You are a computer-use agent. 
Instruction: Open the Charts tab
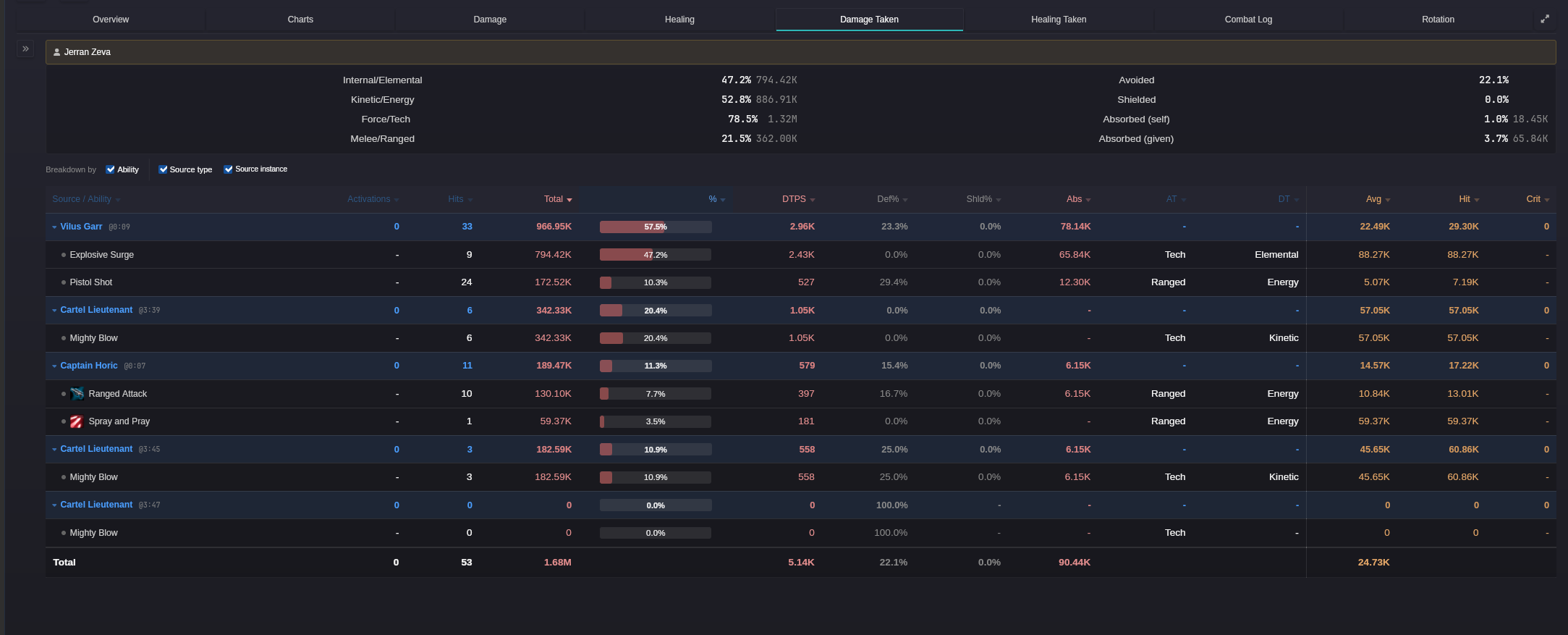click(300, 20)
